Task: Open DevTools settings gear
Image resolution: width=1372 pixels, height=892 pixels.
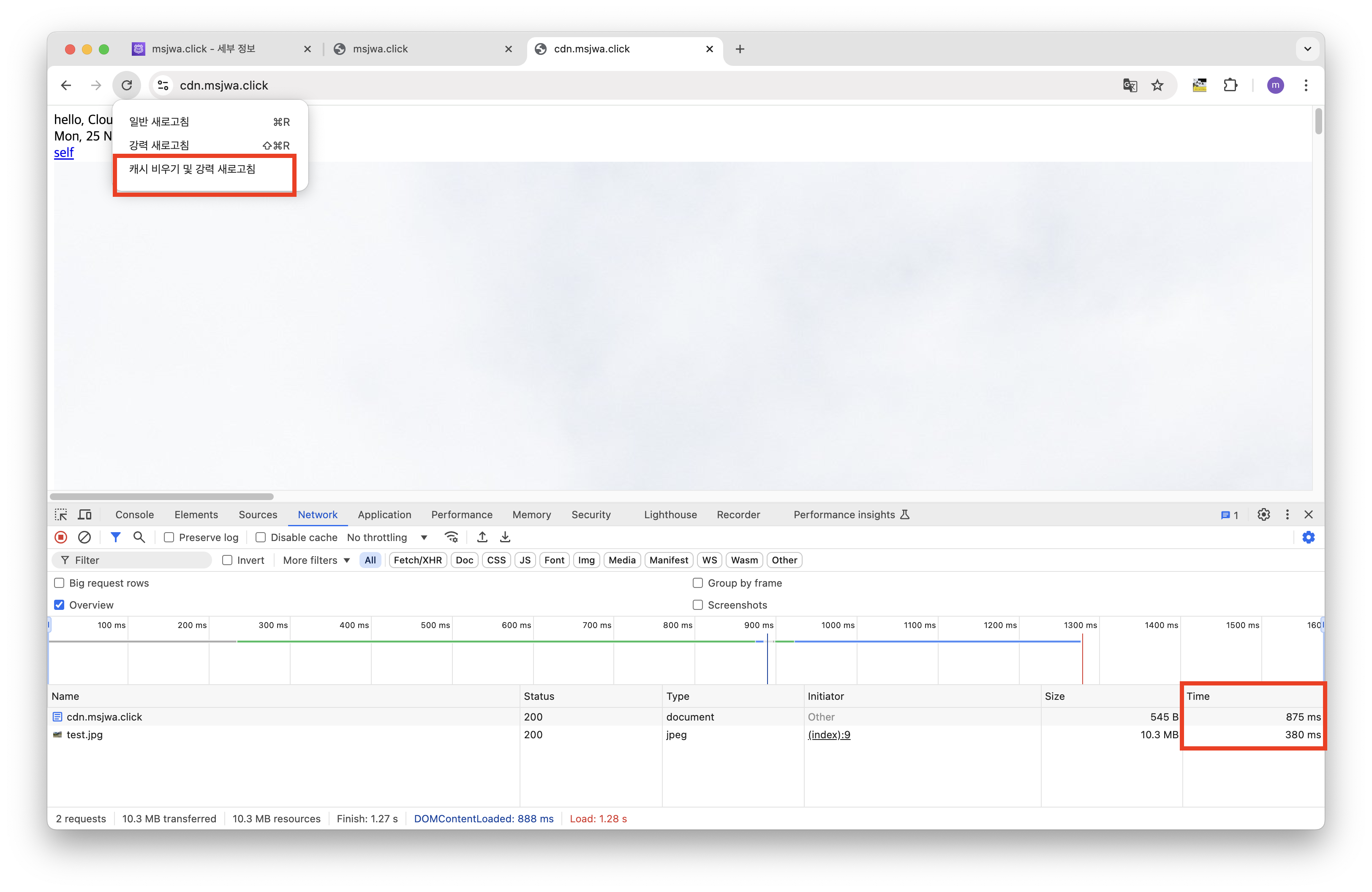Action: coord(1263,514)
